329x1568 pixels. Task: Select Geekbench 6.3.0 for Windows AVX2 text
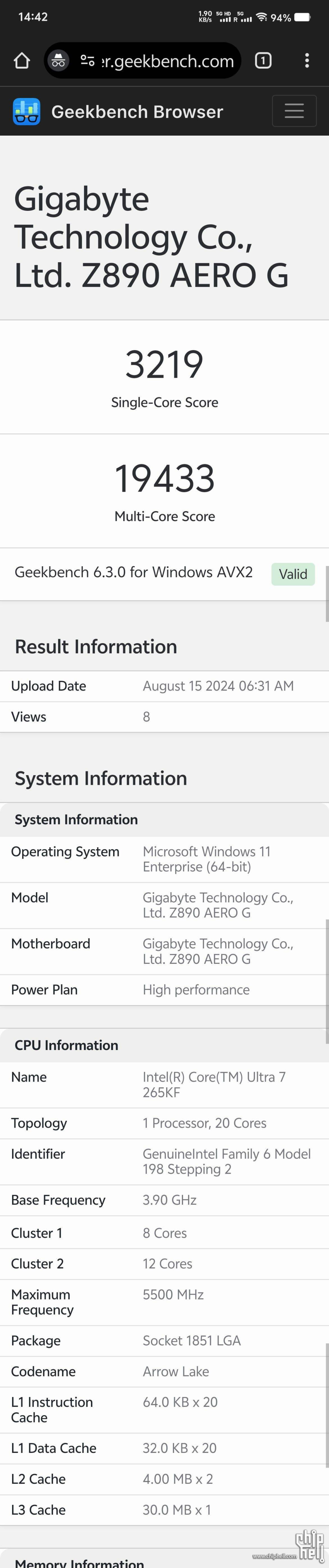[133, 572]
